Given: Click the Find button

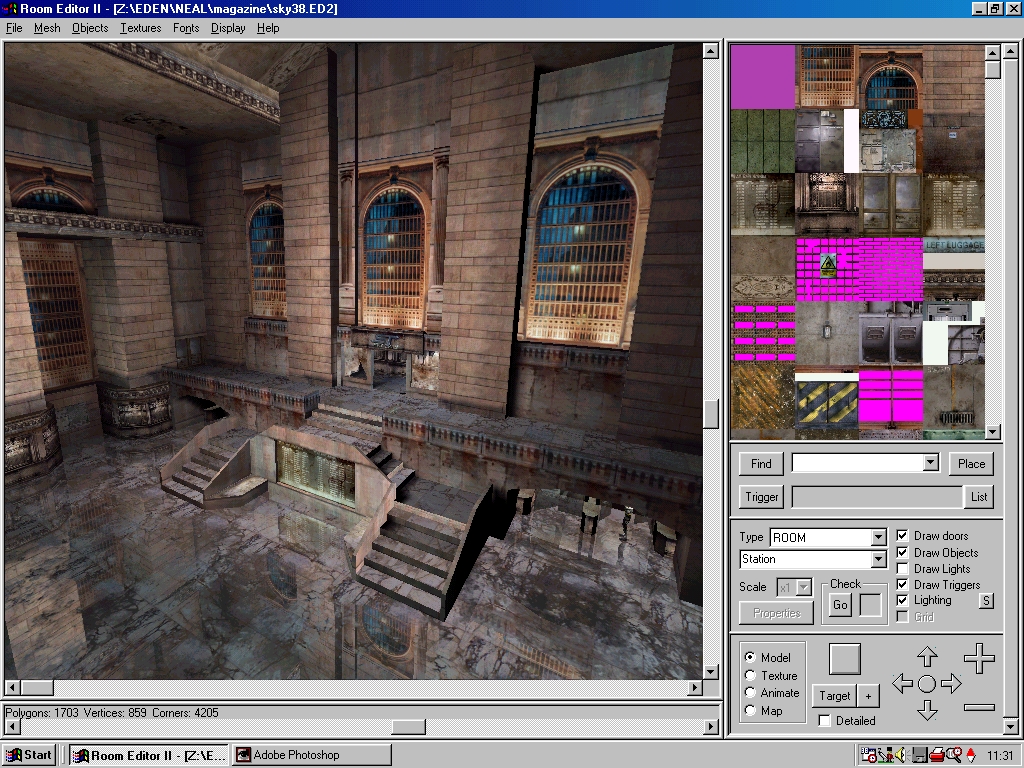Looking at the screenshot, I should pos(761,464).
